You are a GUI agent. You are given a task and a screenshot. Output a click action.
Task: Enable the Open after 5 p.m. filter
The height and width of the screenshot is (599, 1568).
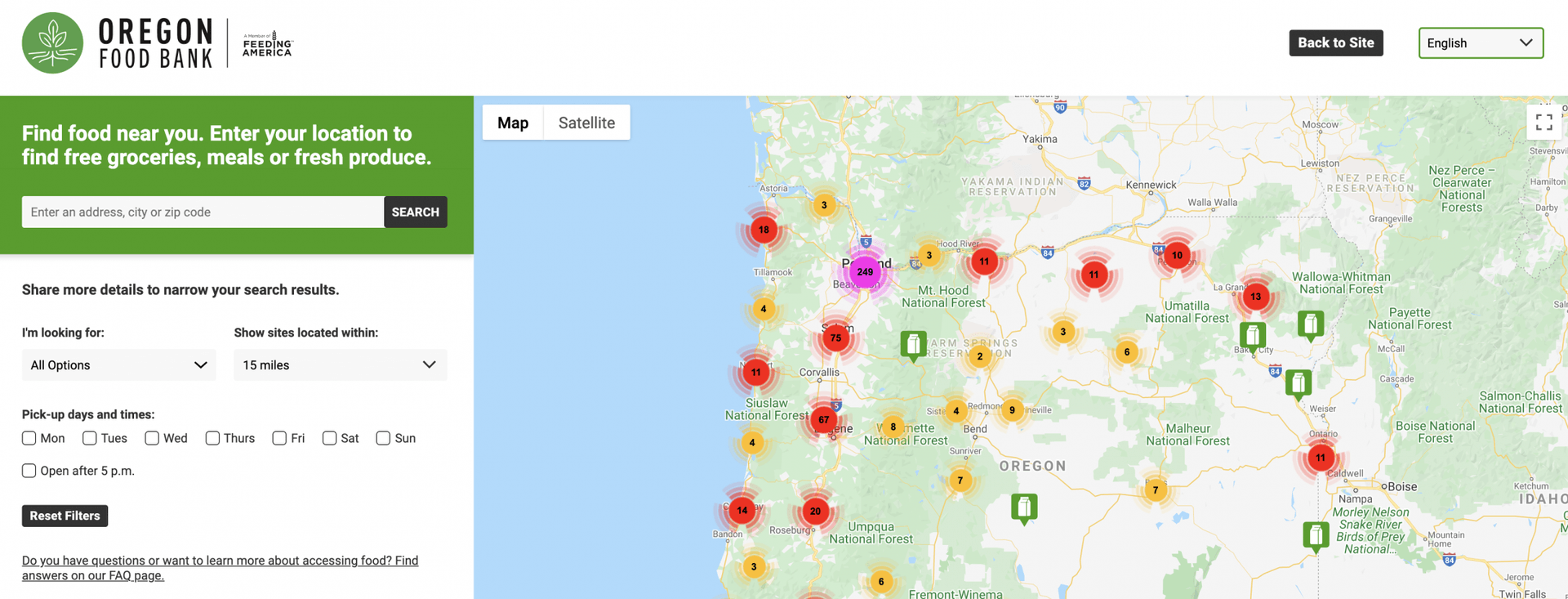click(x=29, y=471)
